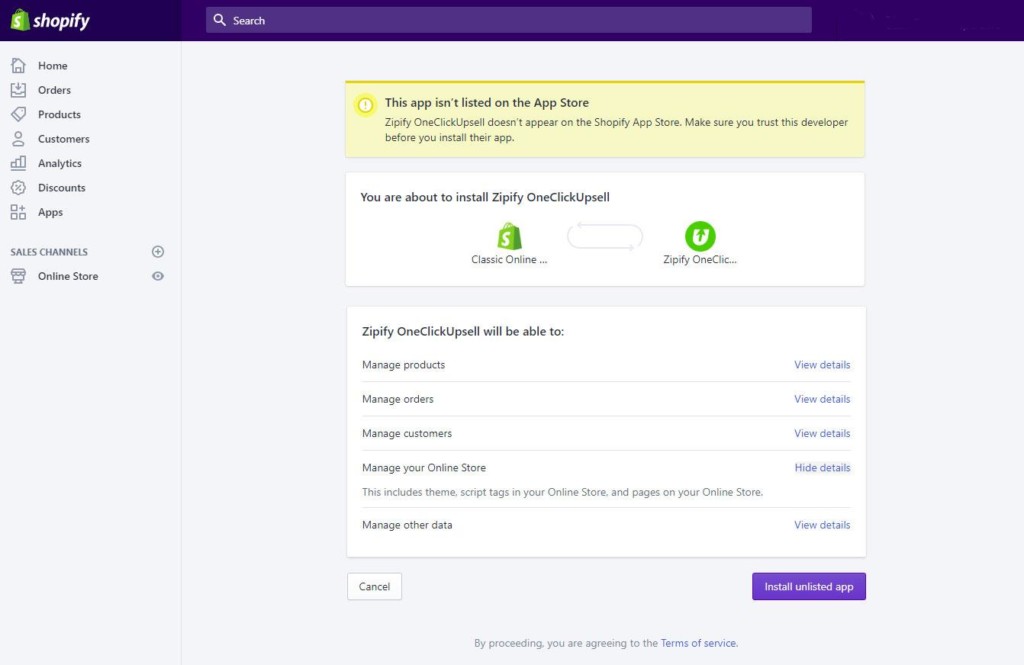Click the 'Manage products' permission text
This screenshot has width=1024, height=665.
[x=404, y=365]
